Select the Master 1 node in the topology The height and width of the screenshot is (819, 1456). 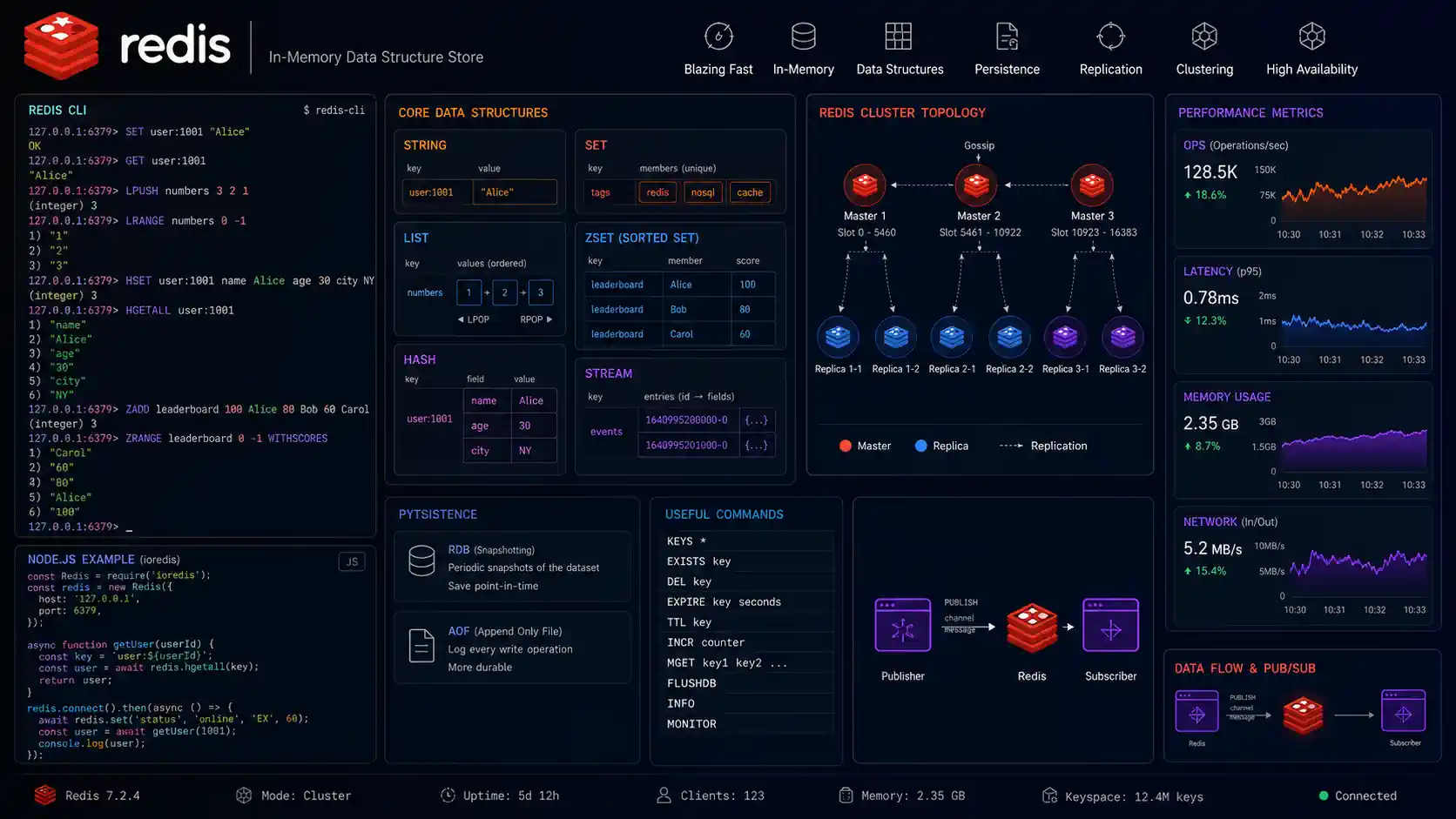click(x=865, y=185)
